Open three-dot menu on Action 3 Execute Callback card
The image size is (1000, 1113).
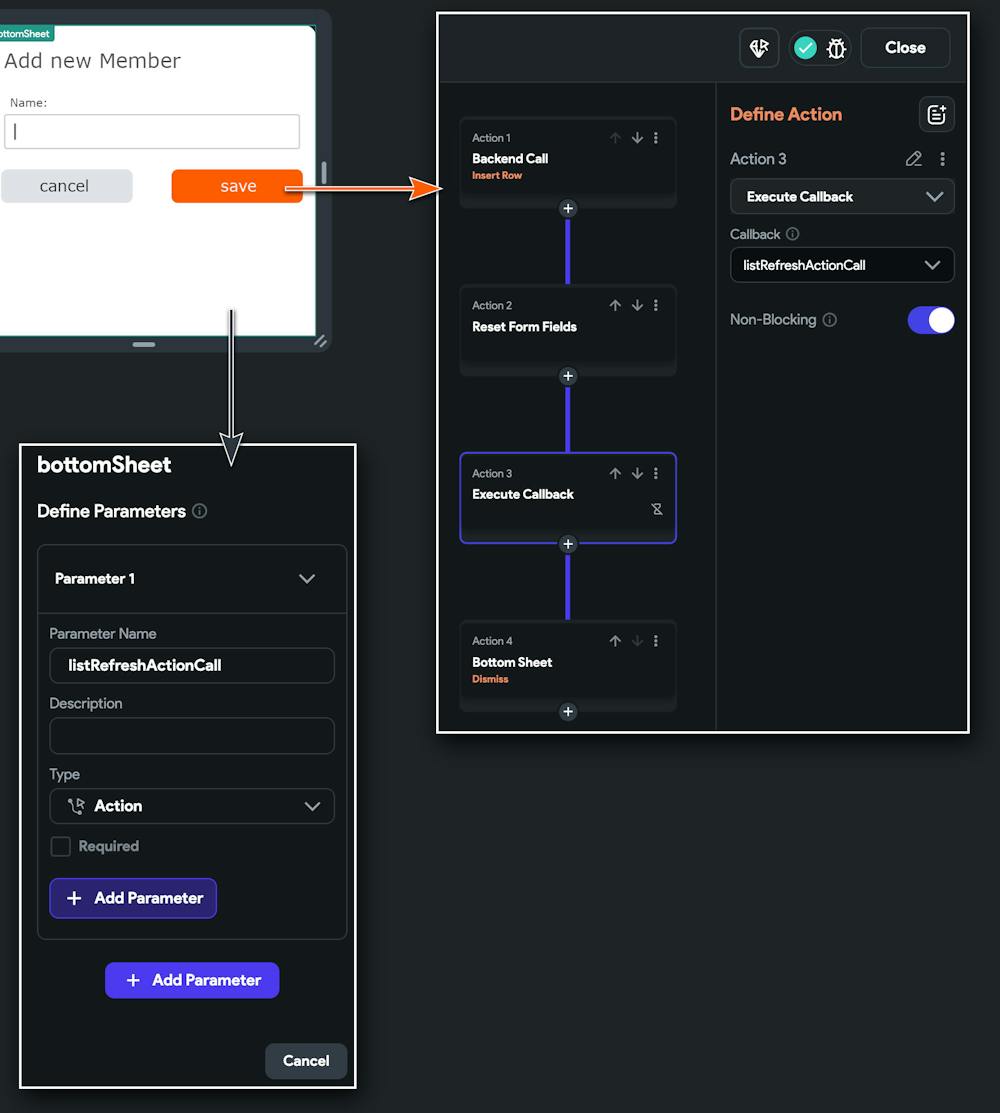click(656, 473)
